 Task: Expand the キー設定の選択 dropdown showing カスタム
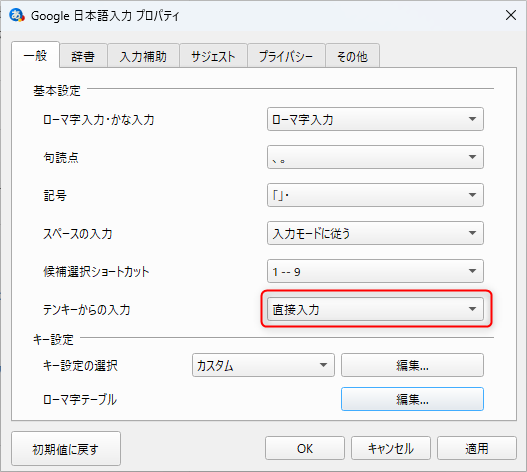(x=263, y=365)
